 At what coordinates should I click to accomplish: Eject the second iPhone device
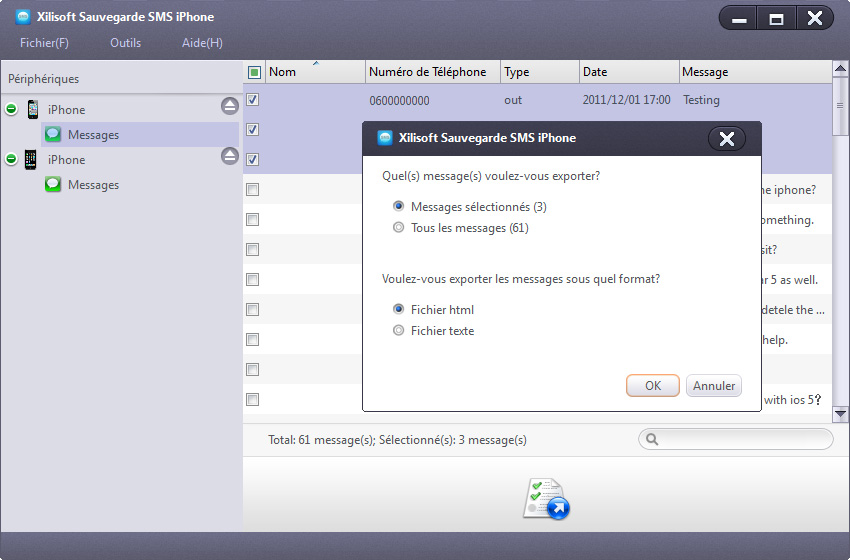pyautogui.click(x=230, y=156)
